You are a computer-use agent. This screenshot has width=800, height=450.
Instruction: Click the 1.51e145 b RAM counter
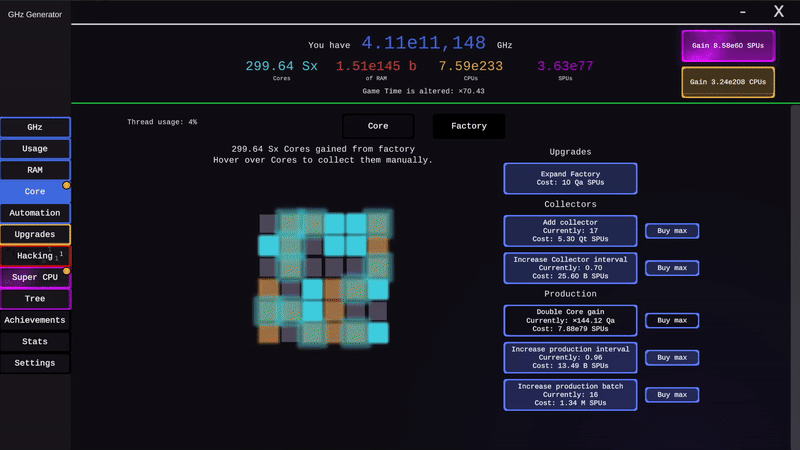coord(376,66)
